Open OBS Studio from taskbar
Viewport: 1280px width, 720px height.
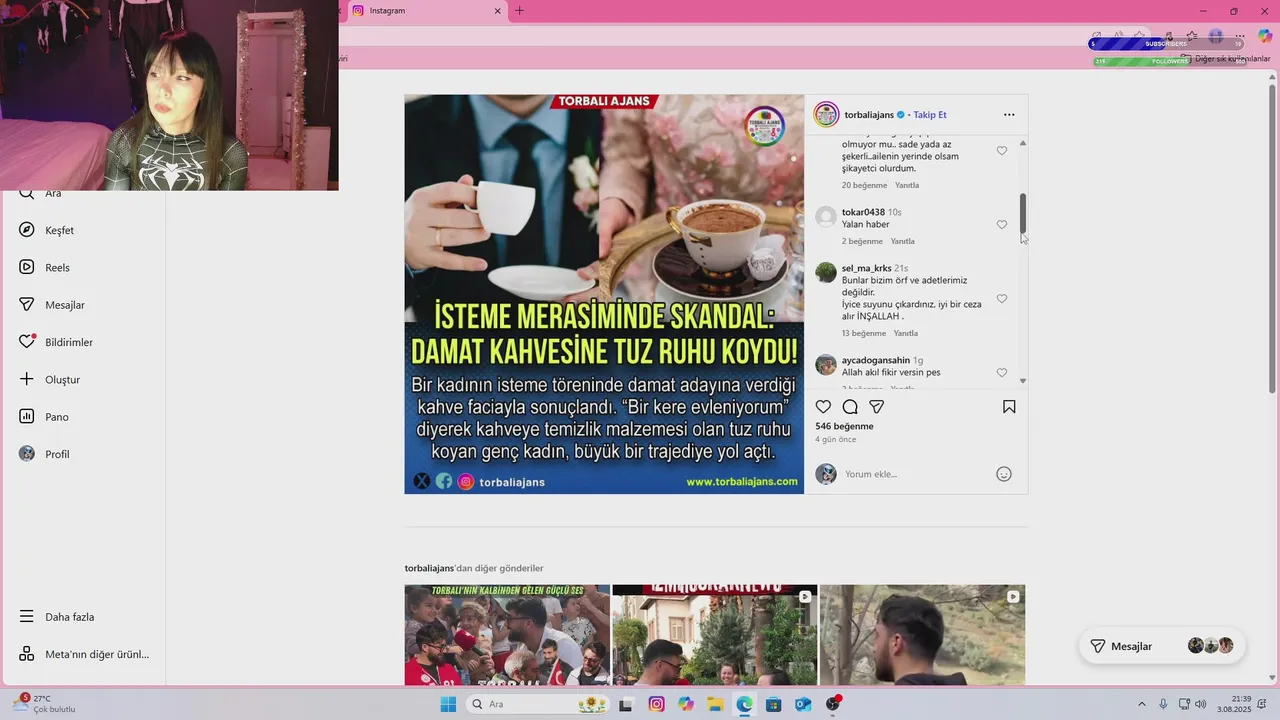pyautogui.click(x=832, y=704)
